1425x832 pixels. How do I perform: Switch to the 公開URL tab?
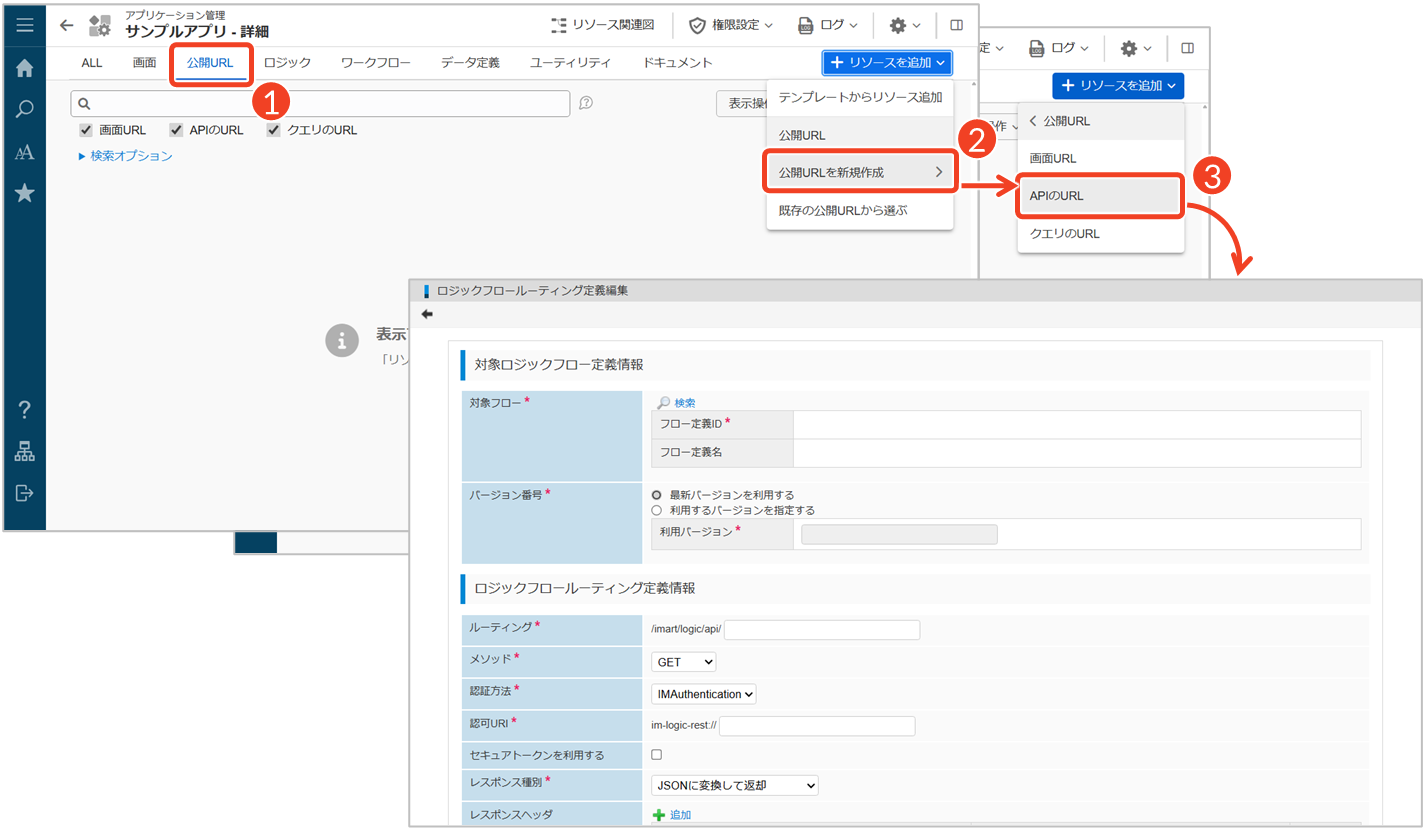click(210, 63)
